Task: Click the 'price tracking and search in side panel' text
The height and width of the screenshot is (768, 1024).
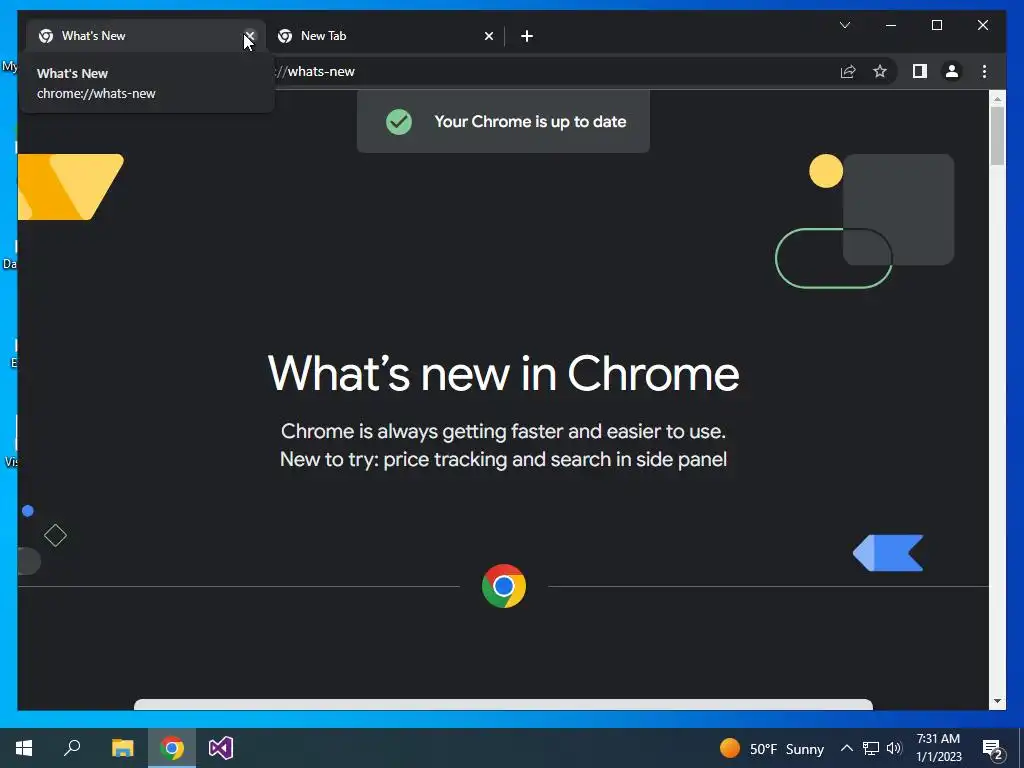Action: 555,459
